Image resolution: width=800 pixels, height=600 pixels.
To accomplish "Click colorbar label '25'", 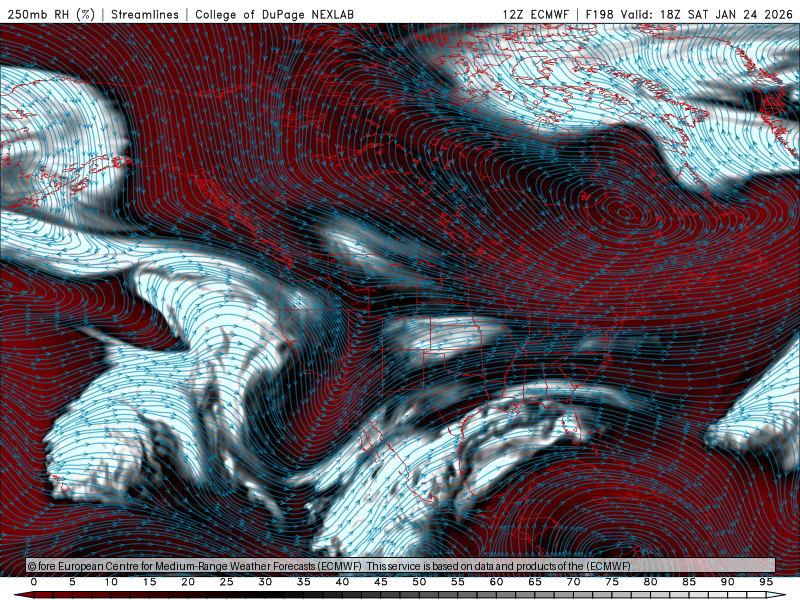I will tap(226, 582).
